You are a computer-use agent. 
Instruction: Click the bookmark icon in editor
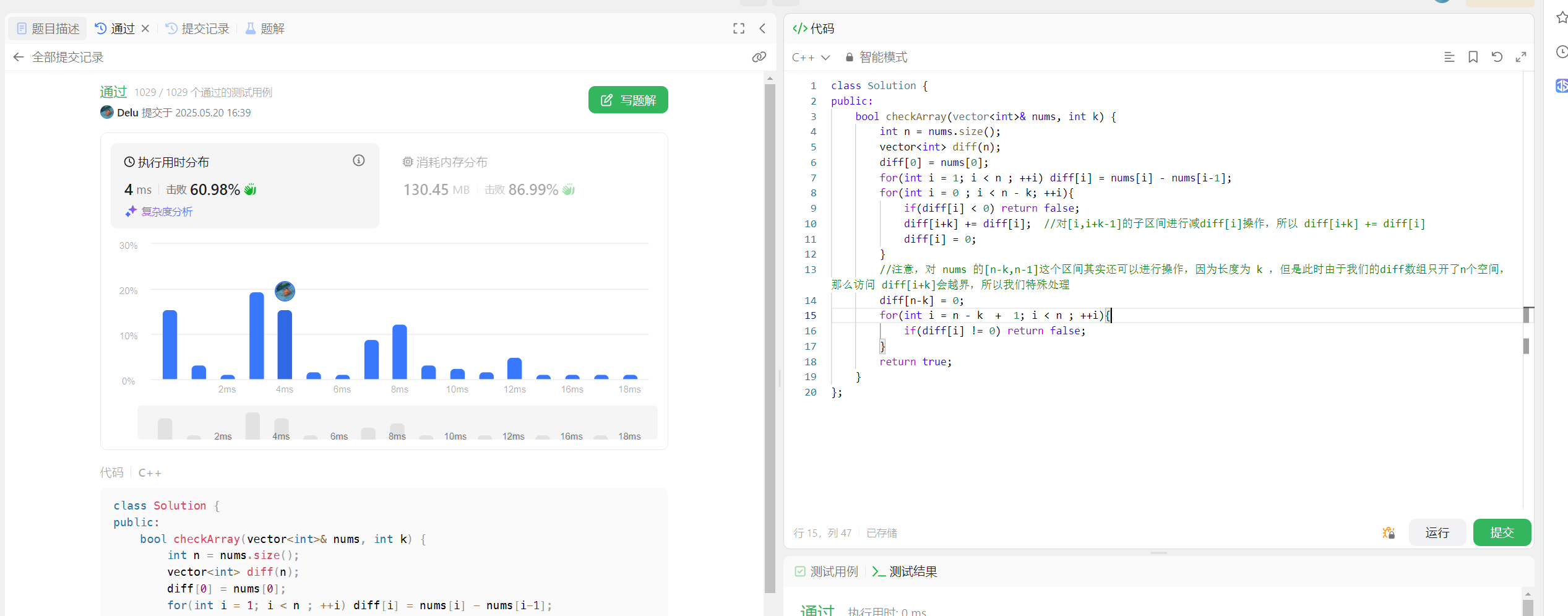(1473, 57)
